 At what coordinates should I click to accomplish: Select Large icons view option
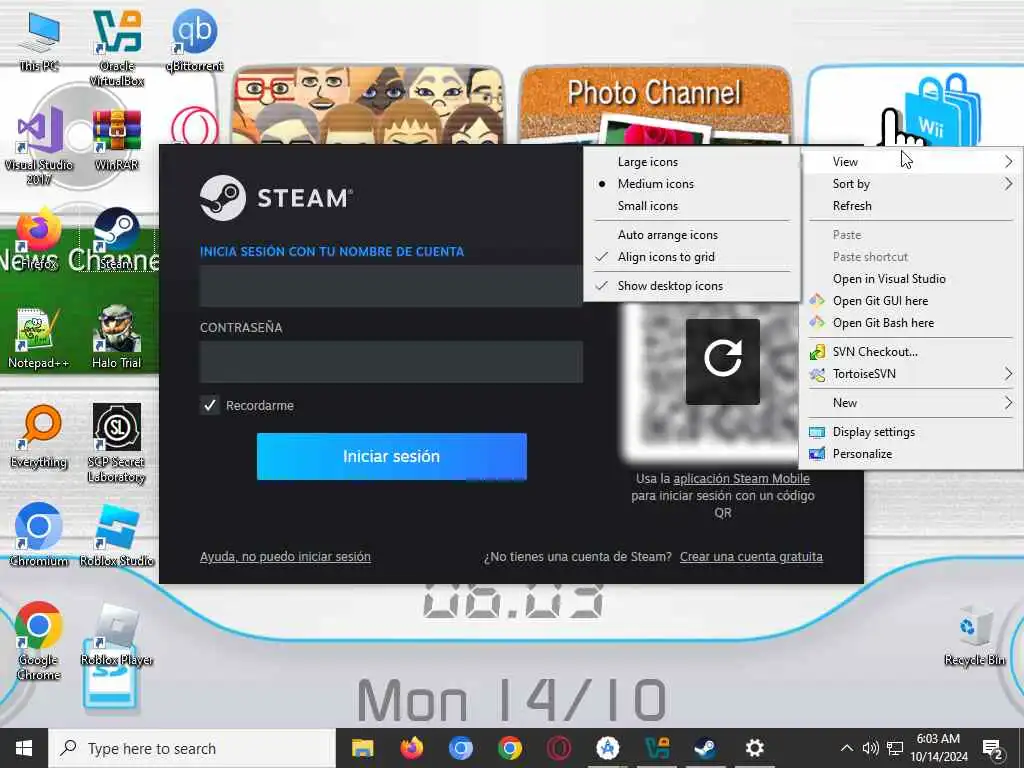[692, 162]
